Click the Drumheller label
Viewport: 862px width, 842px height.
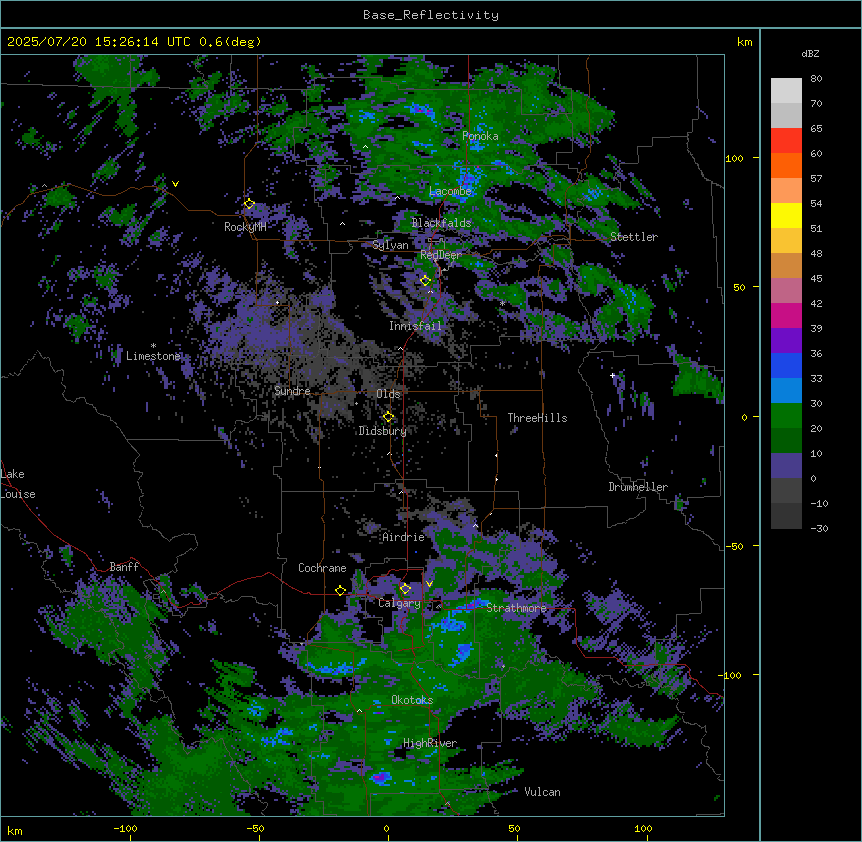[x=638, y=487]
